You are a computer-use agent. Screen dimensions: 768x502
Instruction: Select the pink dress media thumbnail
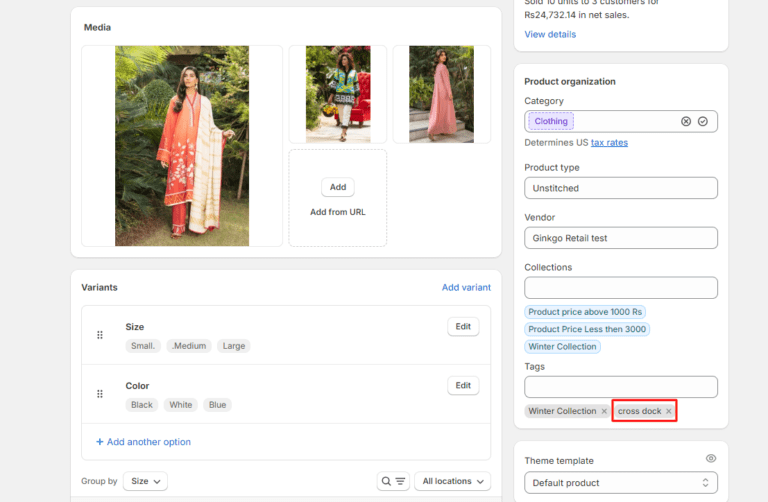pyautogui.click(x=442, y=95)
